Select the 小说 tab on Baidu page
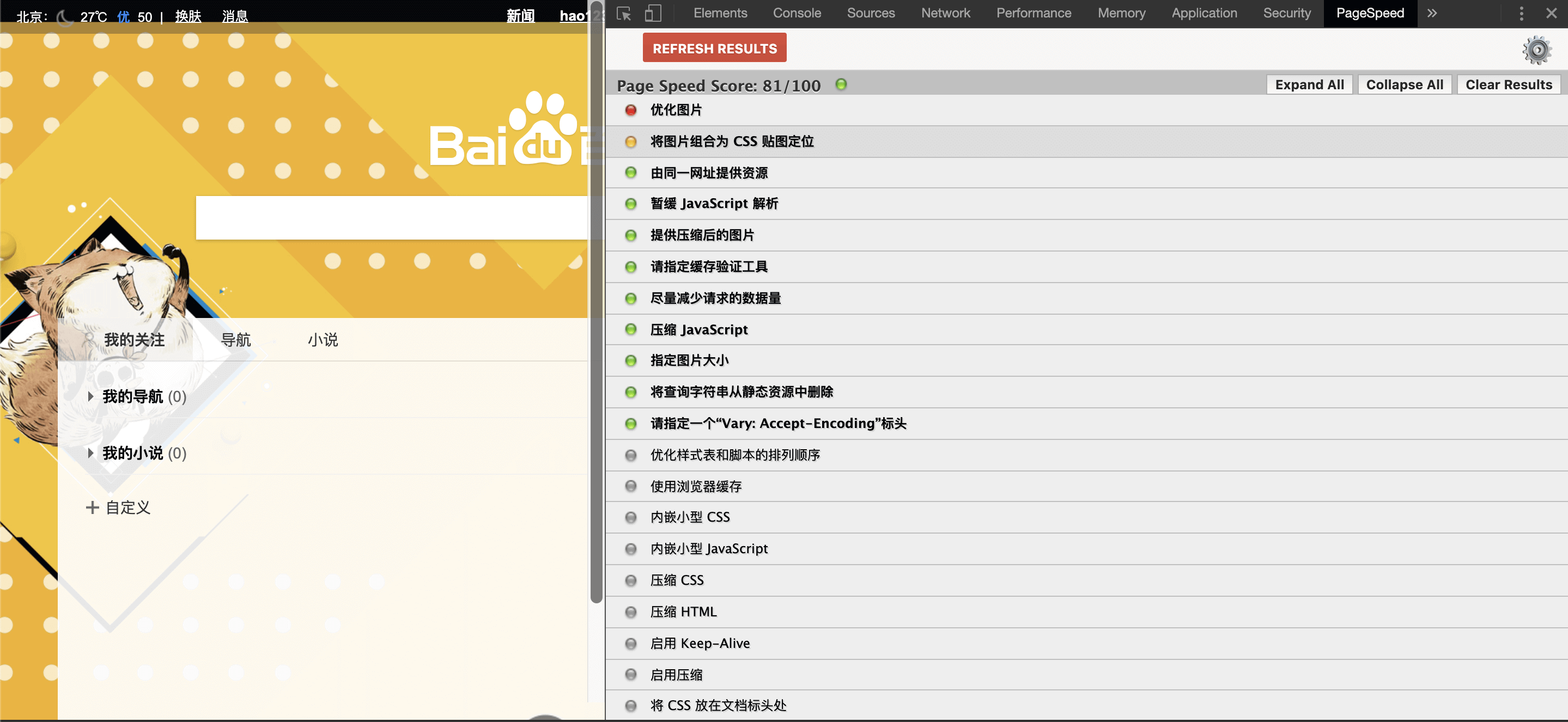Viewport: 1568px width, 722px height. pos(323,340)
